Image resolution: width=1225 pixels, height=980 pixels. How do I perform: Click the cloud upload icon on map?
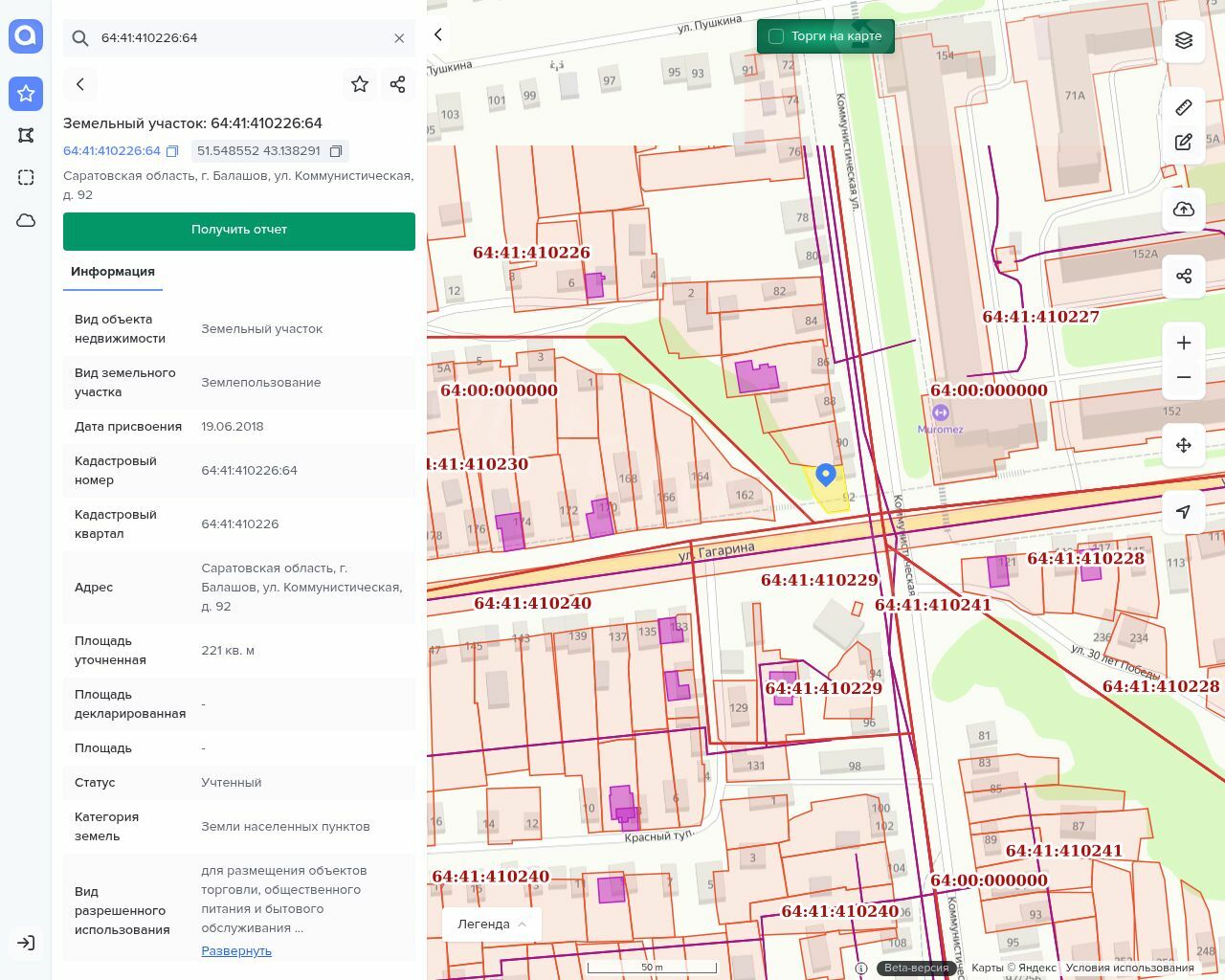(x=1184, y=210)
